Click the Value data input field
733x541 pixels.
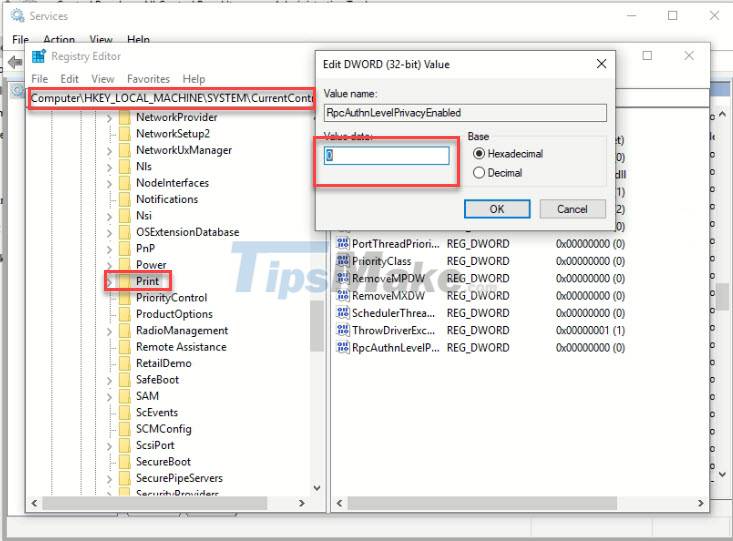coord(387,156)
